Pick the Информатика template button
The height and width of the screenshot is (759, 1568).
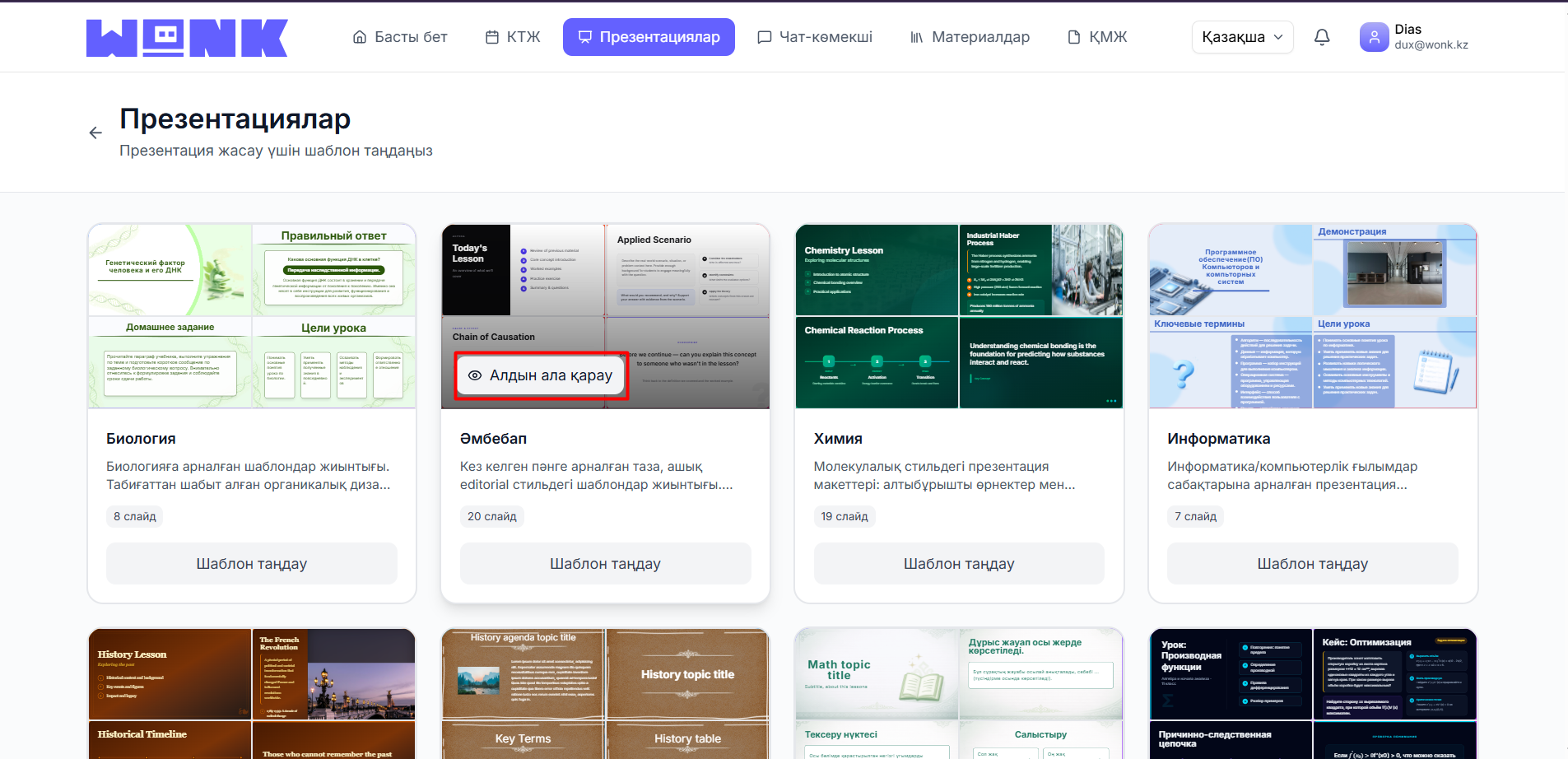pyautogui.click(x=1312, y=564)
